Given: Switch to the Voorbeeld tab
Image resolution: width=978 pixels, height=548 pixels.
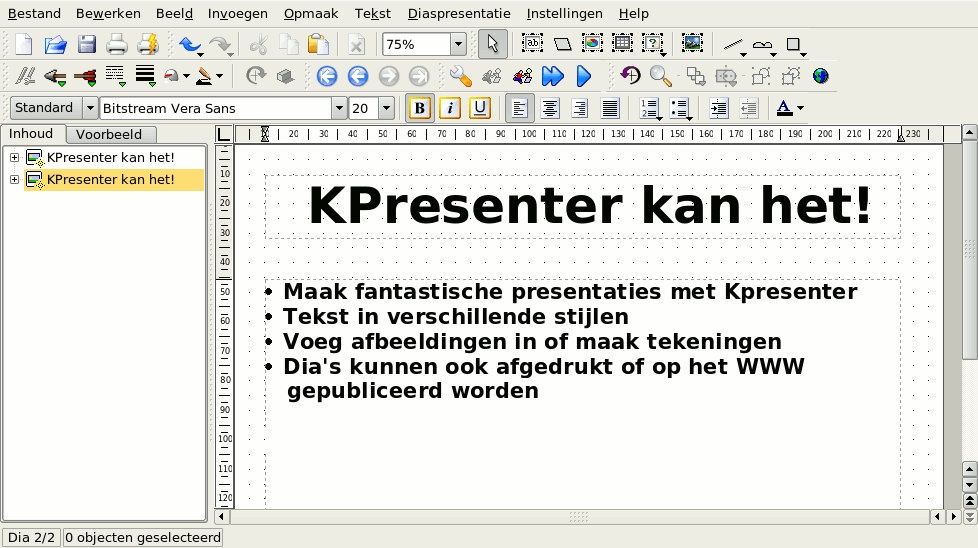Looking at the screenshot, I should pyautogui.click(x=109, y=134).
